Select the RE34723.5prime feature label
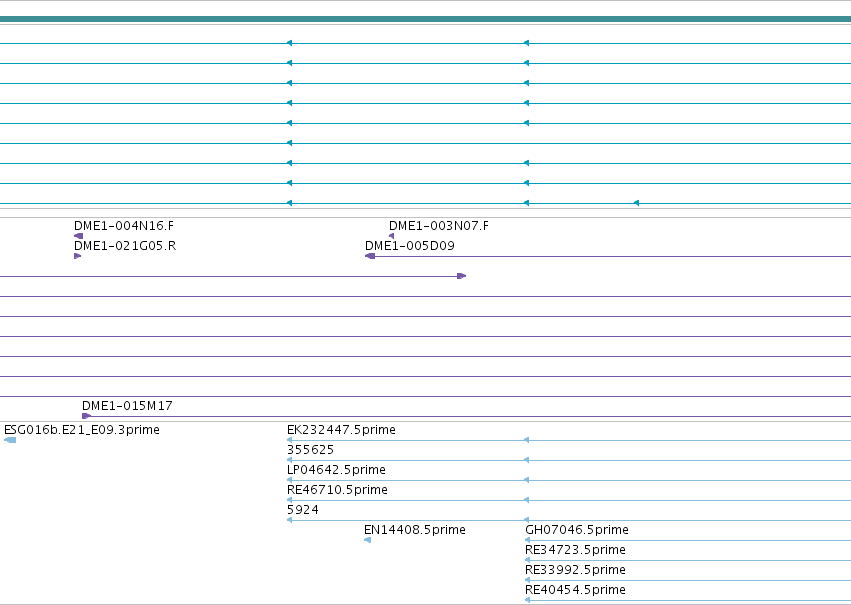 [x=575, y=550]
